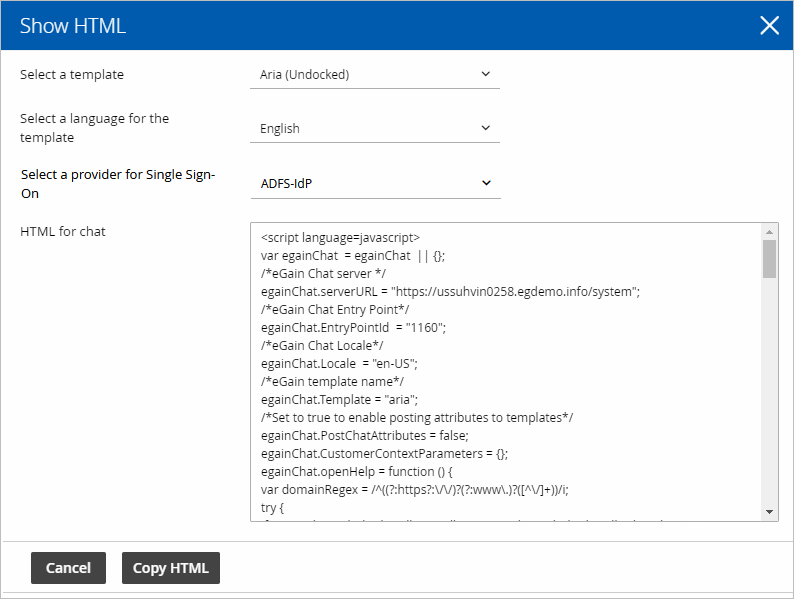Click the line 'egainChat.PostChatAttributes = false;'
The height and width of the screenshot is (599, 794).
point(365,435)
